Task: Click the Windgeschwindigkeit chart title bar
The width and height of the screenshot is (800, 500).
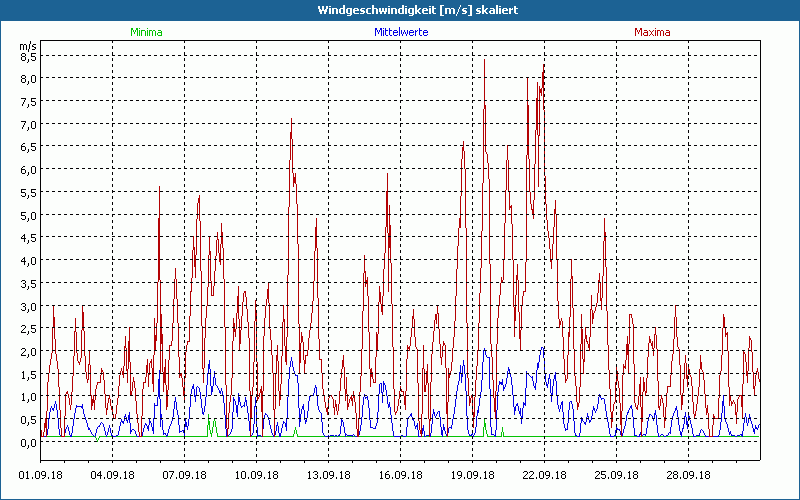Action: pyautogui.click(x=400, y=10)
